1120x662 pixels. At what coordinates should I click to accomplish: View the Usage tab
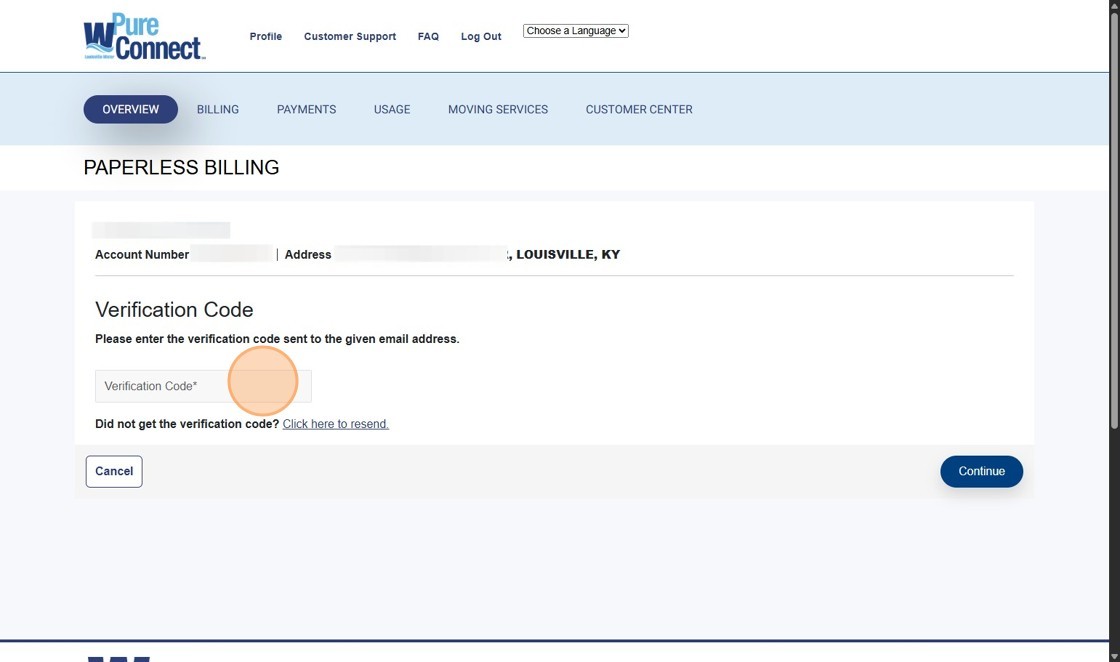(x=392, y=109)
